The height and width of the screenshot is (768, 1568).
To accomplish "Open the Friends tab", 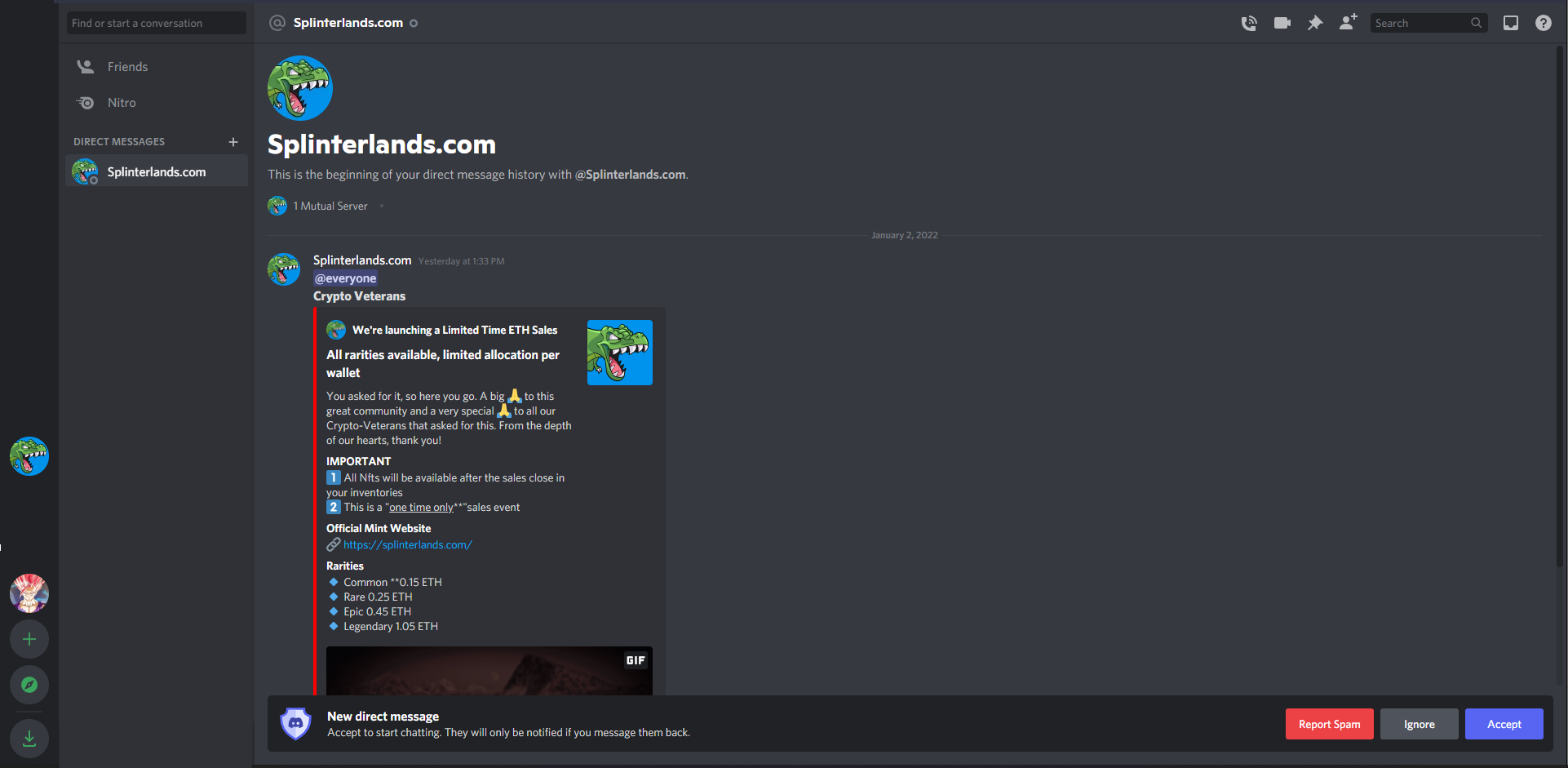I will [x=157, y=67].
